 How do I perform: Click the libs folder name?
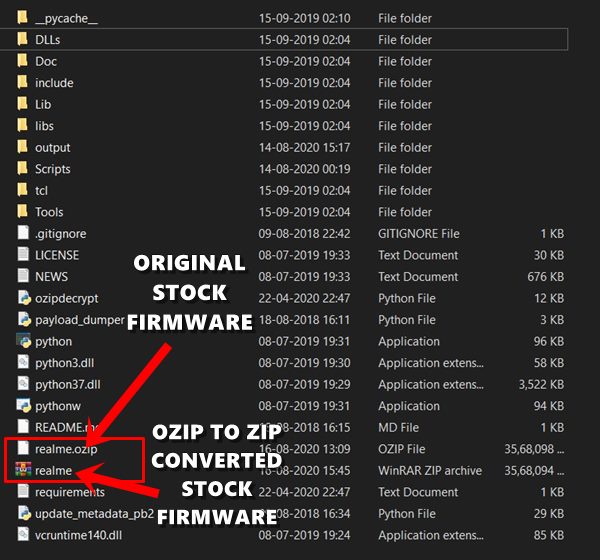tap(44, 126)
